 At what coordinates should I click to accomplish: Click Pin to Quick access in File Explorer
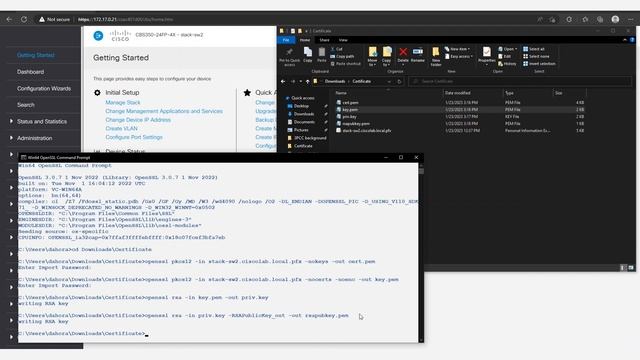[x=289, y=57]
